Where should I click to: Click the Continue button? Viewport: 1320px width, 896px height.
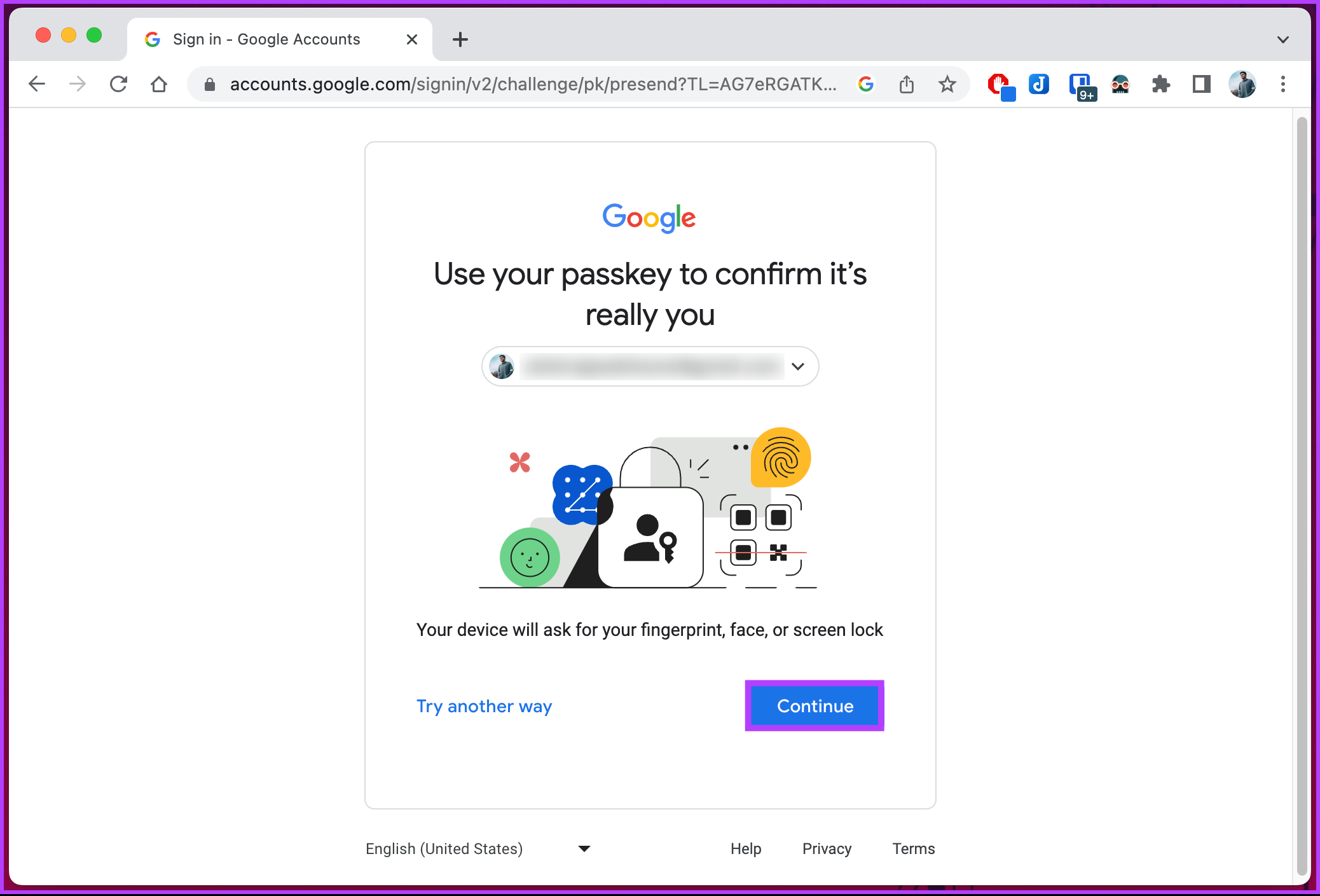pos(815,706)
